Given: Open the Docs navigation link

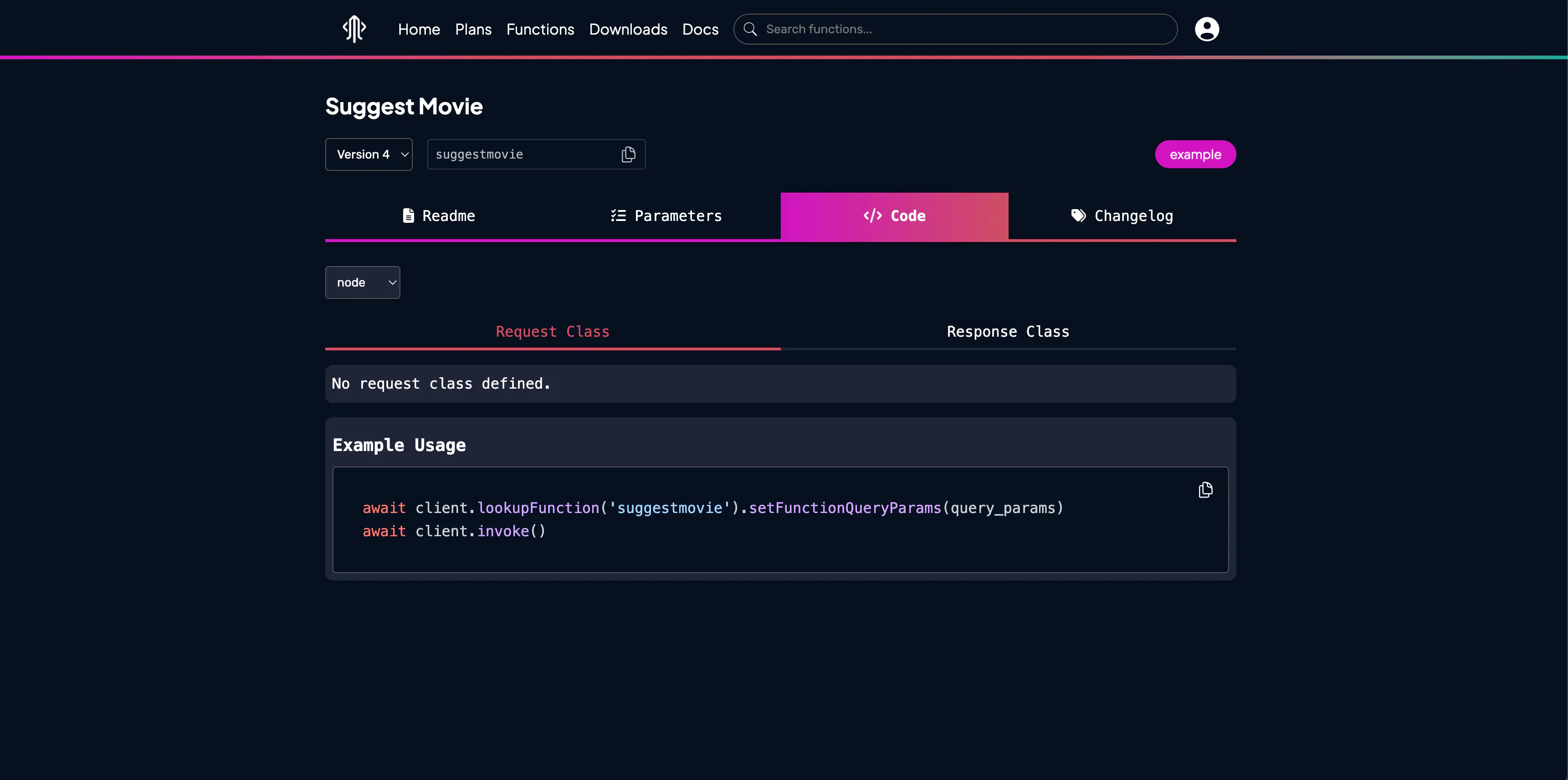Looking at the screenshot, I should 700,29.
